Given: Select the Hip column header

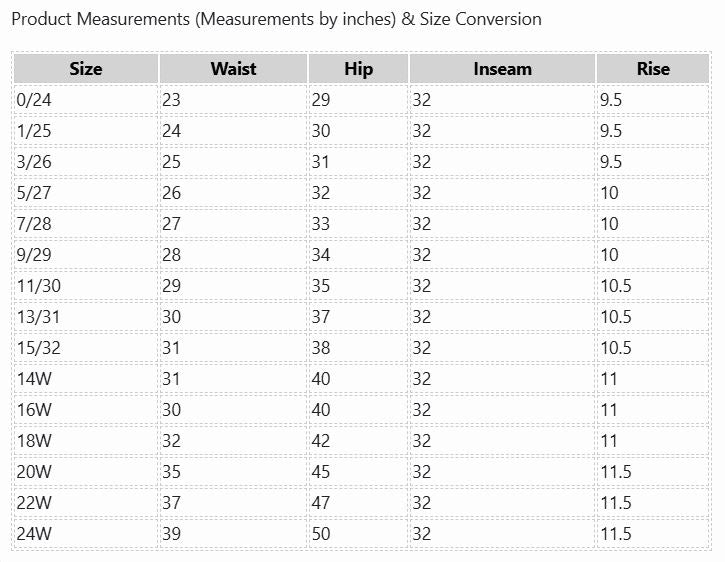Looking at the screenshot, I should click(x=358, y=69).
